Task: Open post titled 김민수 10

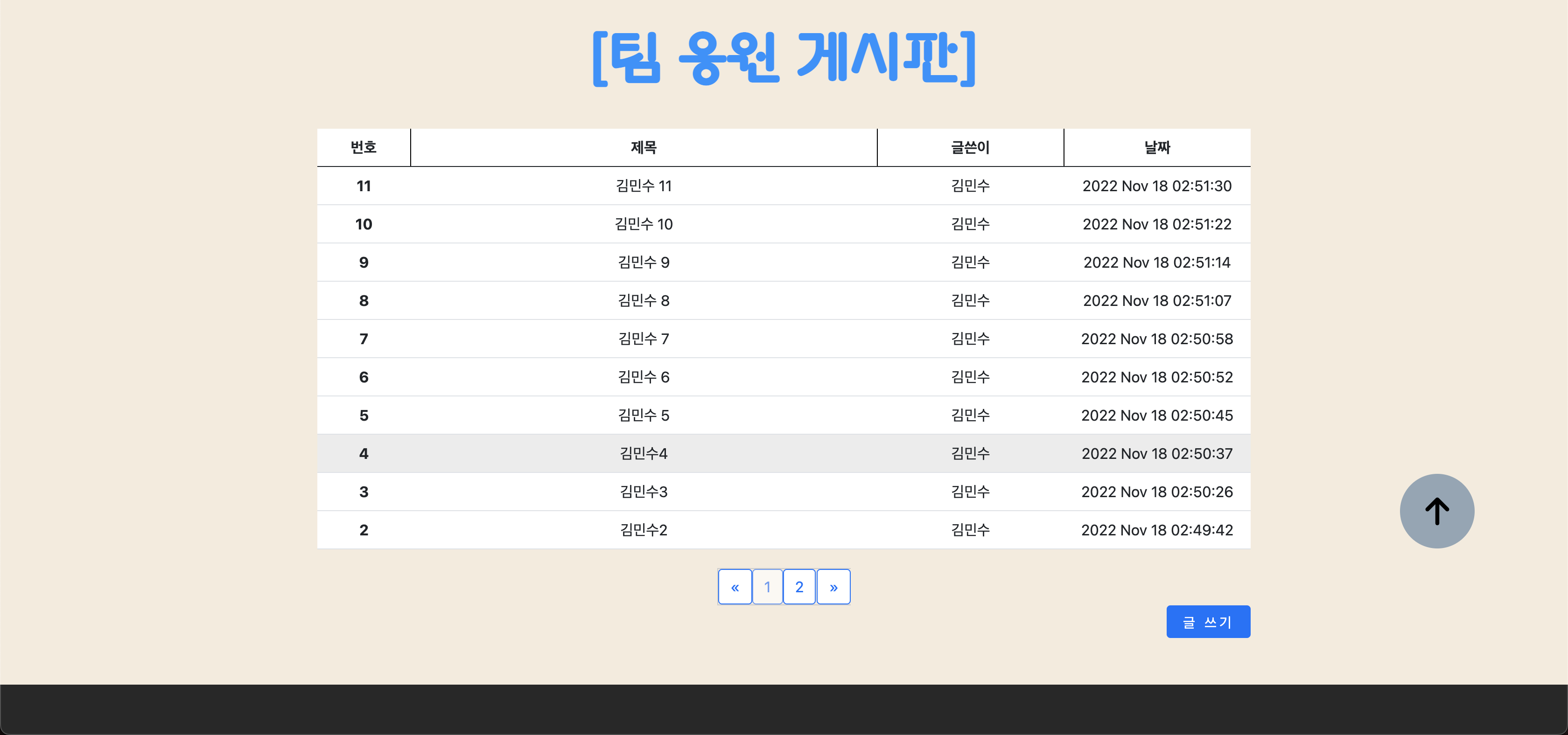Action: (x=644, y=224)
